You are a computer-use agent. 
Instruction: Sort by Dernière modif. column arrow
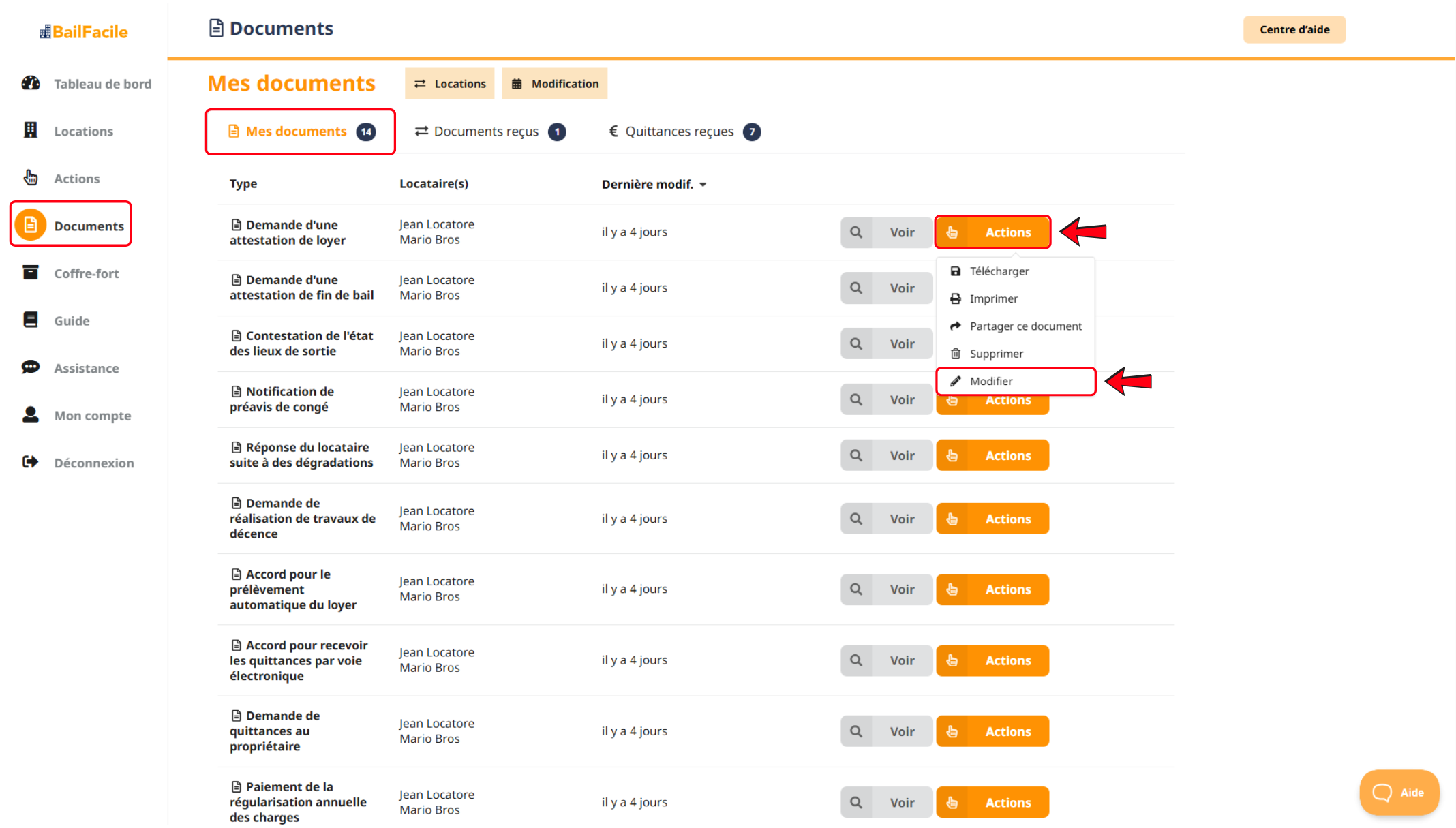(703, 185)
